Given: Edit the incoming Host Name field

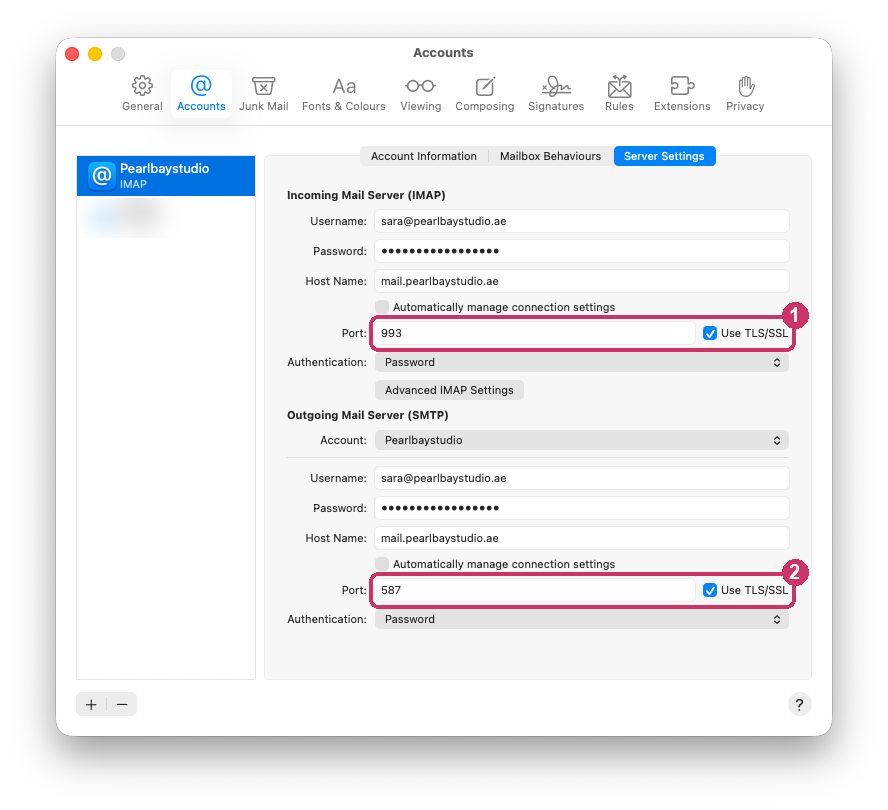Looking at the screenshot, I should click(x=581, y=282).
